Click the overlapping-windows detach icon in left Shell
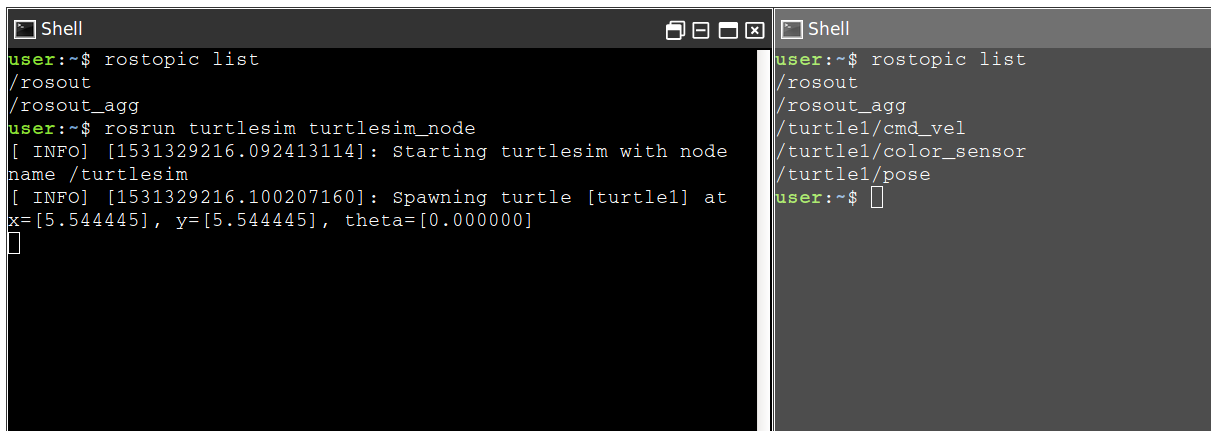Image resolution: width=1211 pixels, height=431 pixels. point(675,31)
